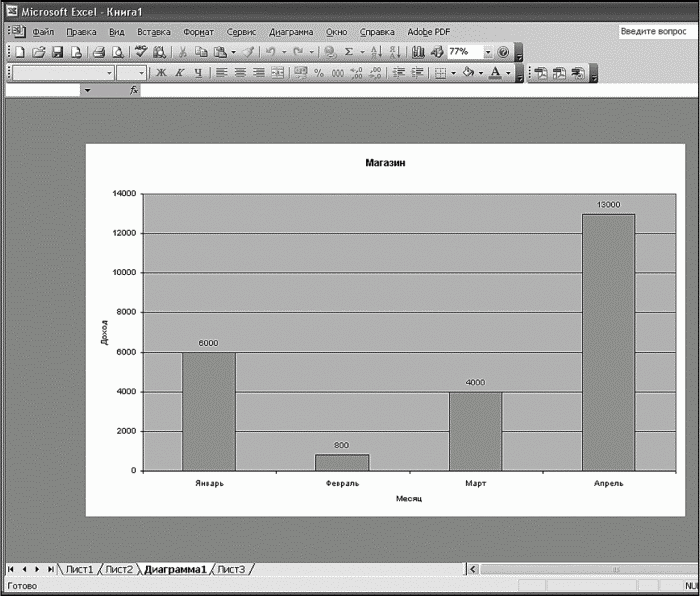This screenshot has width=700, height=596.
Task: Click the Format Painter brush icon
Action: click(x=248, y=52)
